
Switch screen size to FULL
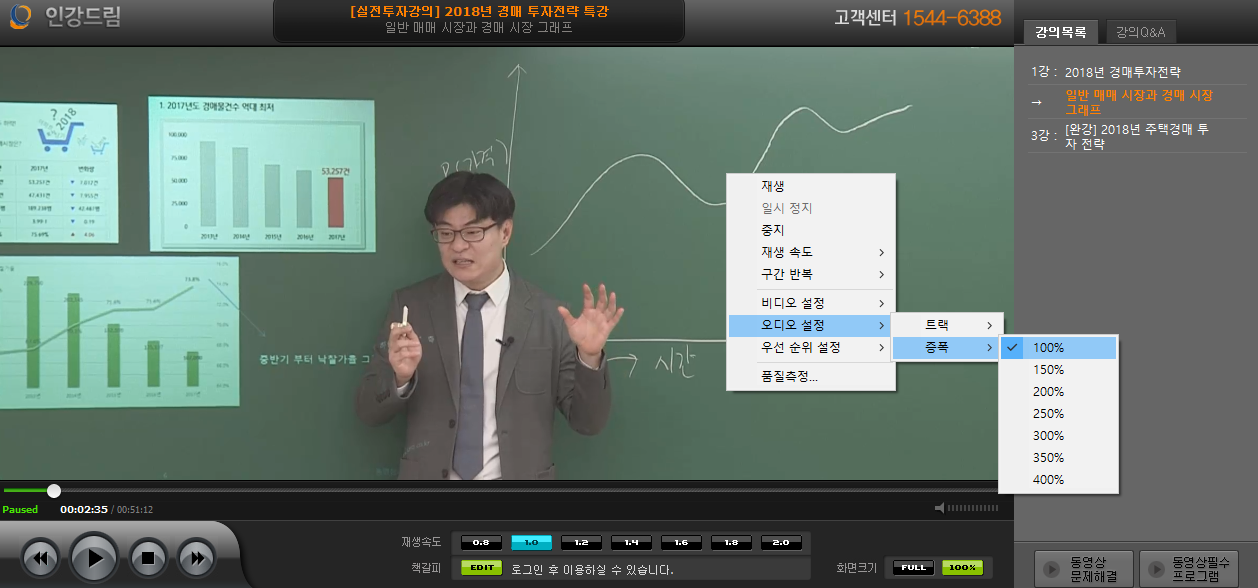[x=913, y=567]
